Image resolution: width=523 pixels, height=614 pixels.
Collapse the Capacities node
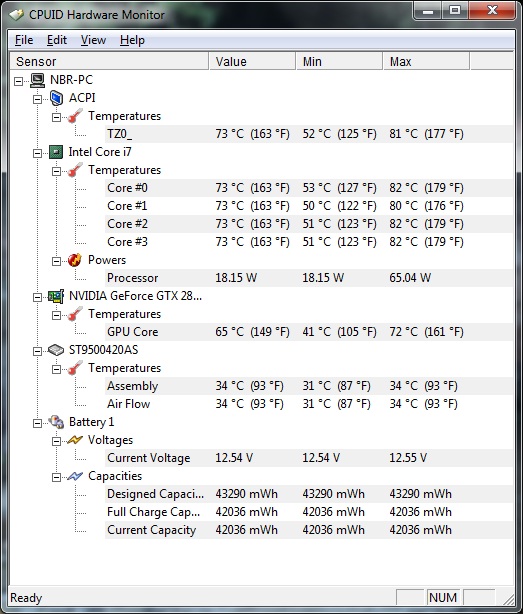[x=56, y=477]
